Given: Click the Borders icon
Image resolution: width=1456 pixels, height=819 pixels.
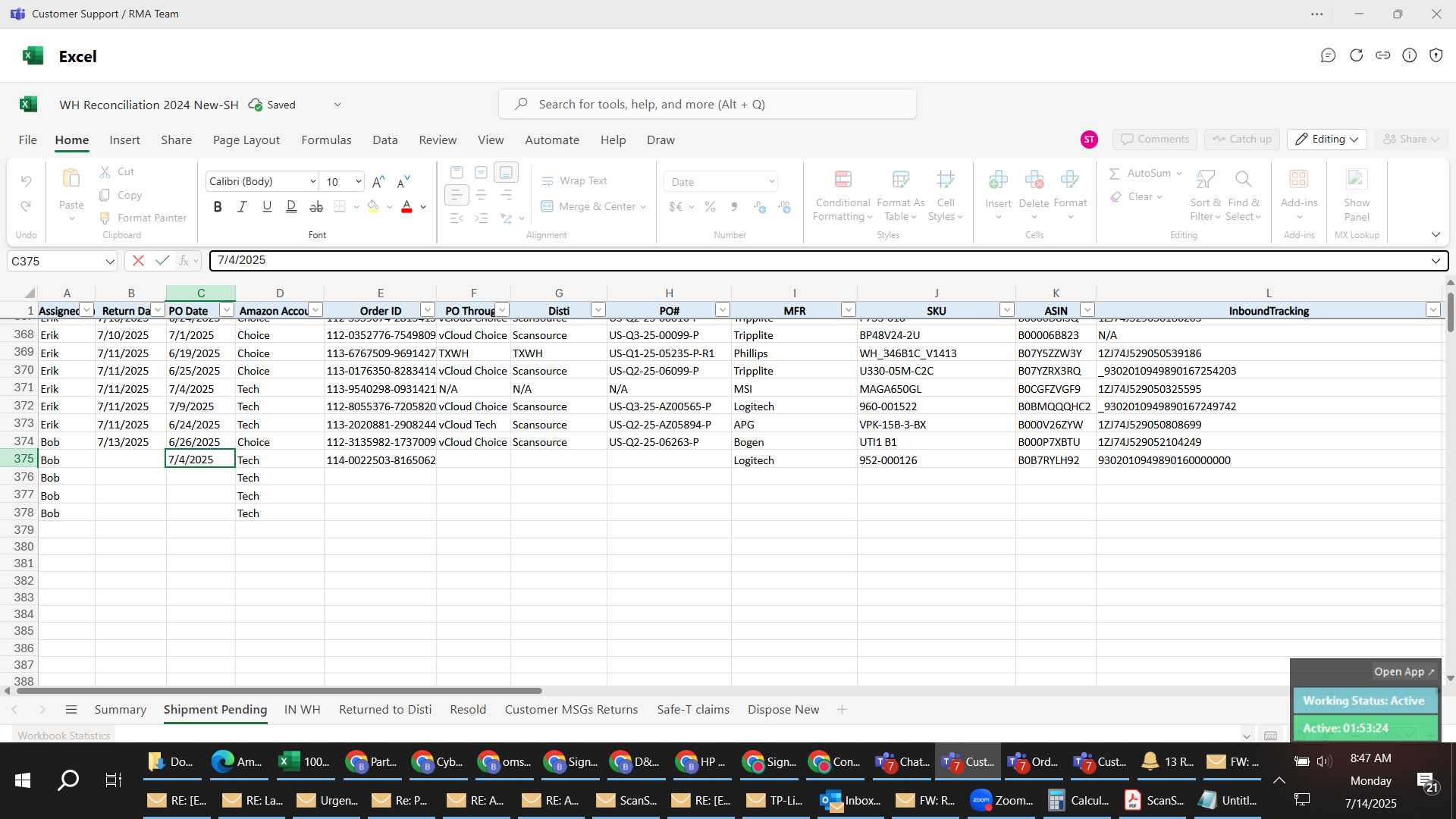Looking at the screenshot, I should pyautogui.click(x=340, y=206).
